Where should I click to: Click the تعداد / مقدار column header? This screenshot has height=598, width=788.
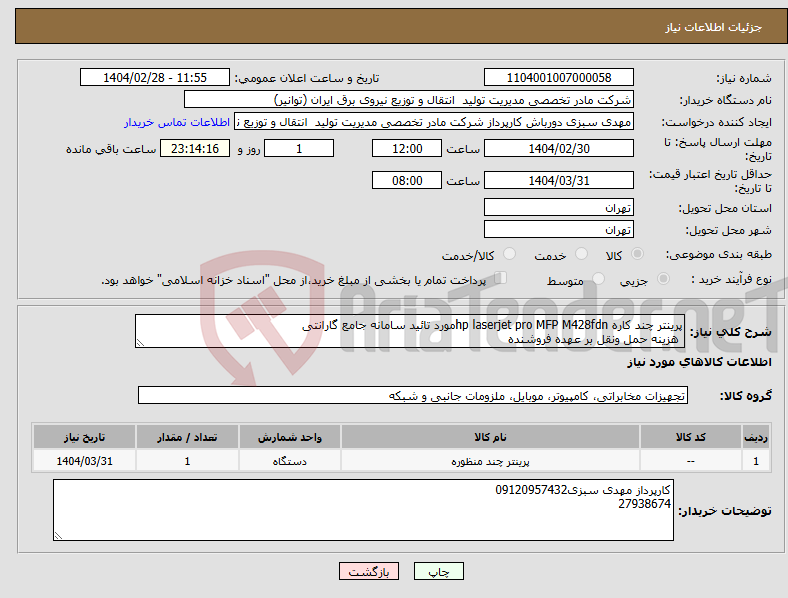(x=187, y=437)
